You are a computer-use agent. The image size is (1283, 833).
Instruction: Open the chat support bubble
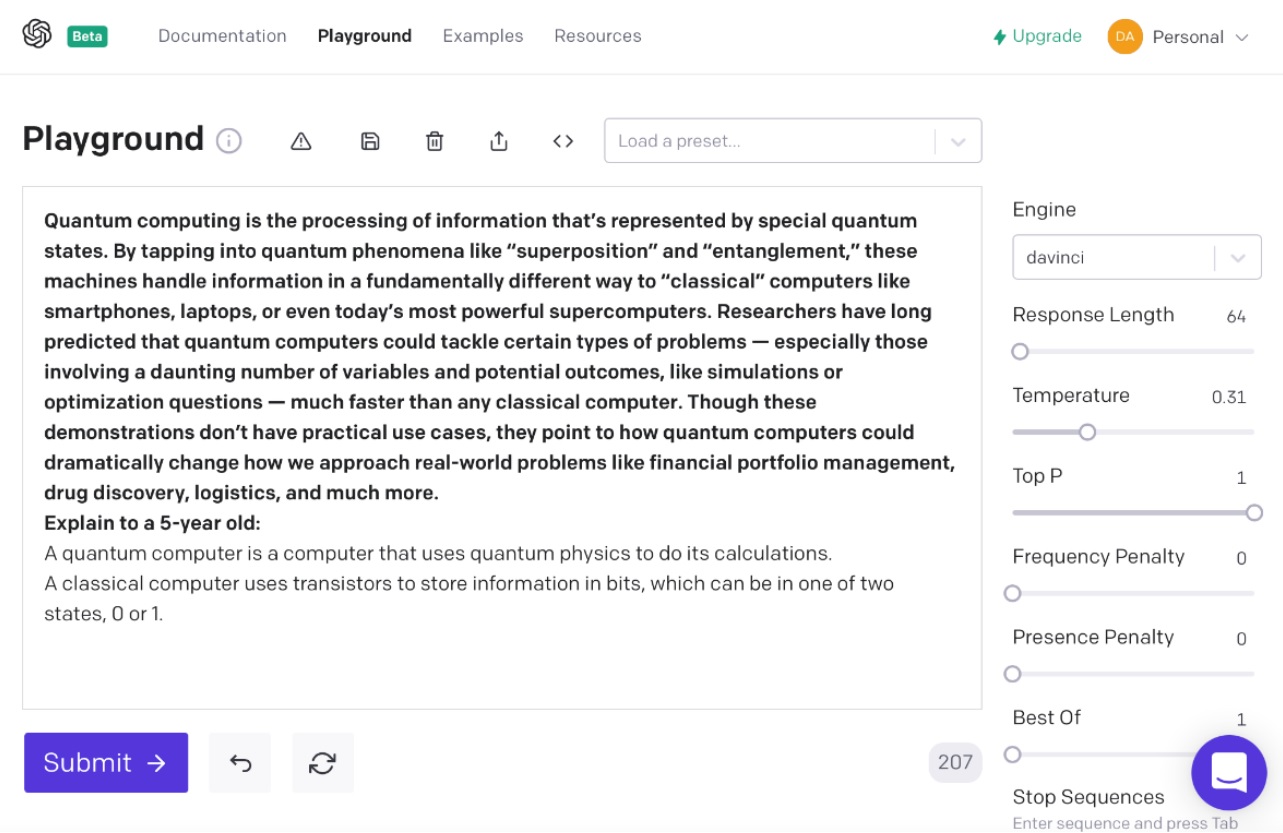pyautogui.click(x=1228, y=773)
